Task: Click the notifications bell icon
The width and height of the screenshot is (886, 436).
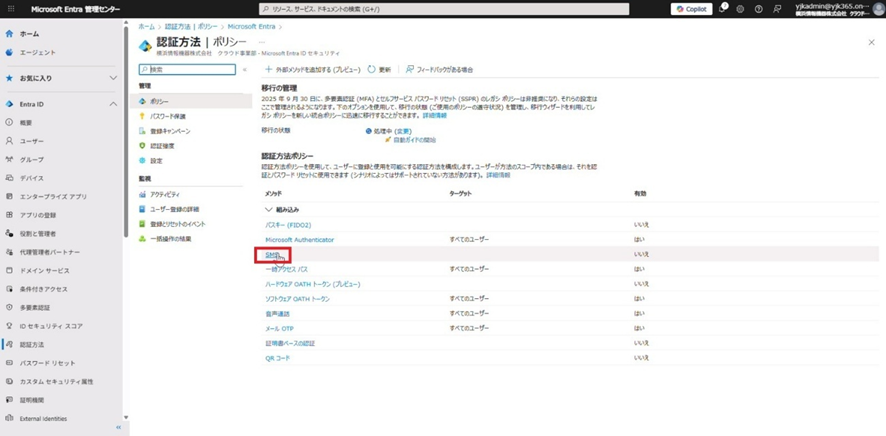Action: (x=722, y=9)
